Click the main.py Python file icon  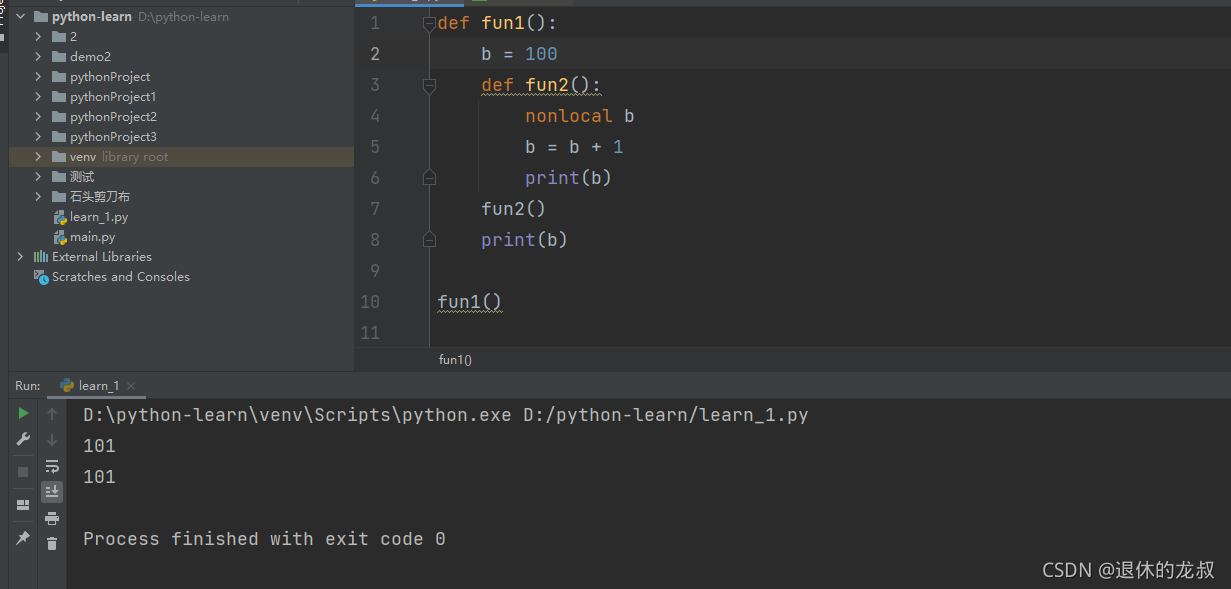[x=60, y=236]
